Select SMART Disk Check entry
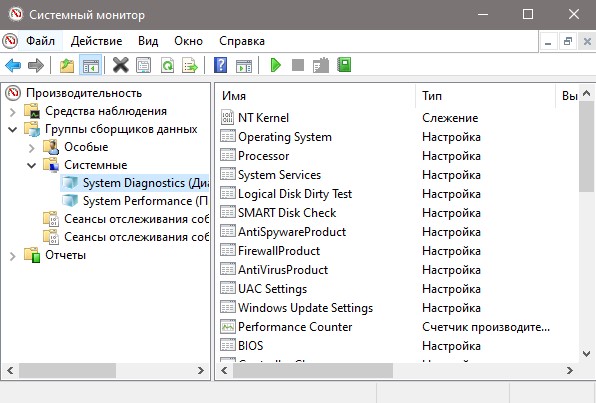This screenshot has height=403, width=596. pos(287,213)
